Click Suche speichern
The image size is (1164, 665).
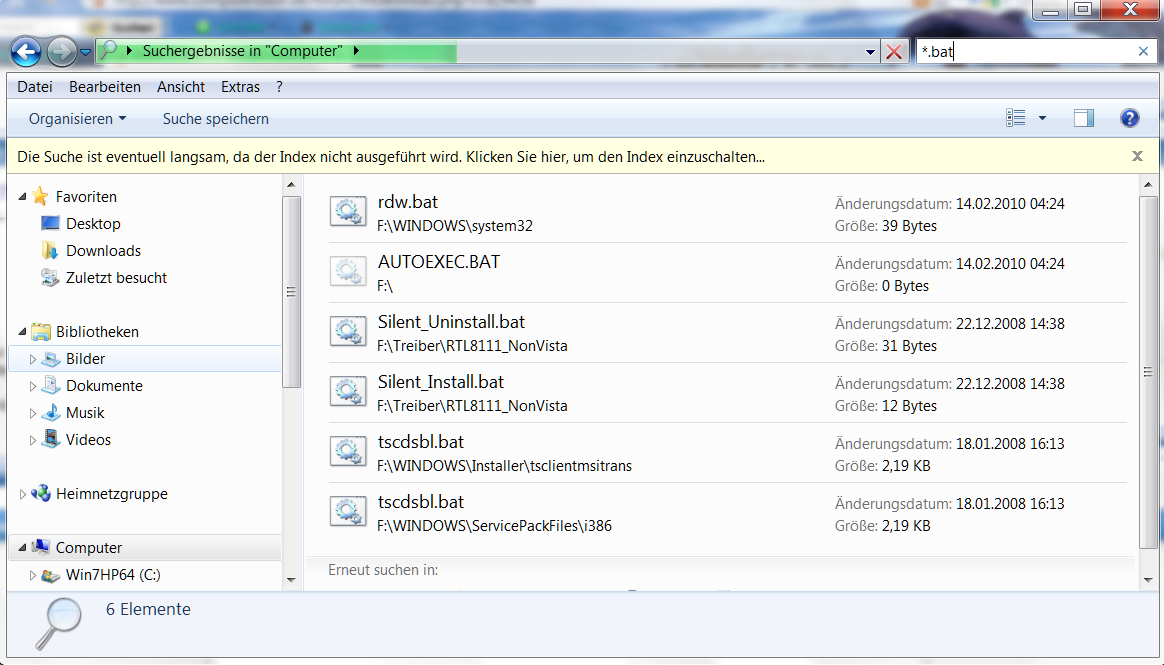pyautogui.click(x=215, y=119)
